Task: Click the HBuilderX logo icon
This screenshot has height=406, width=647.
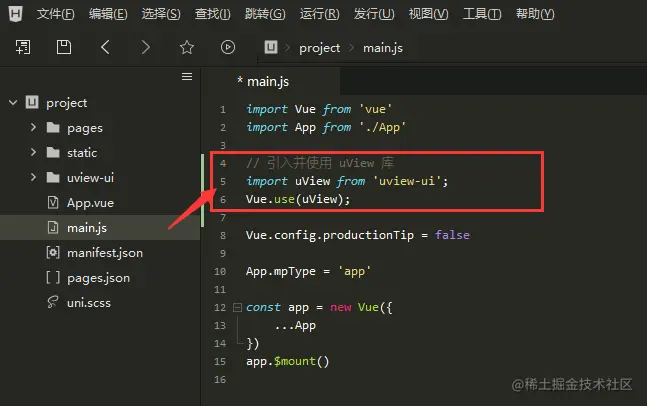Action: coord(15,14)
